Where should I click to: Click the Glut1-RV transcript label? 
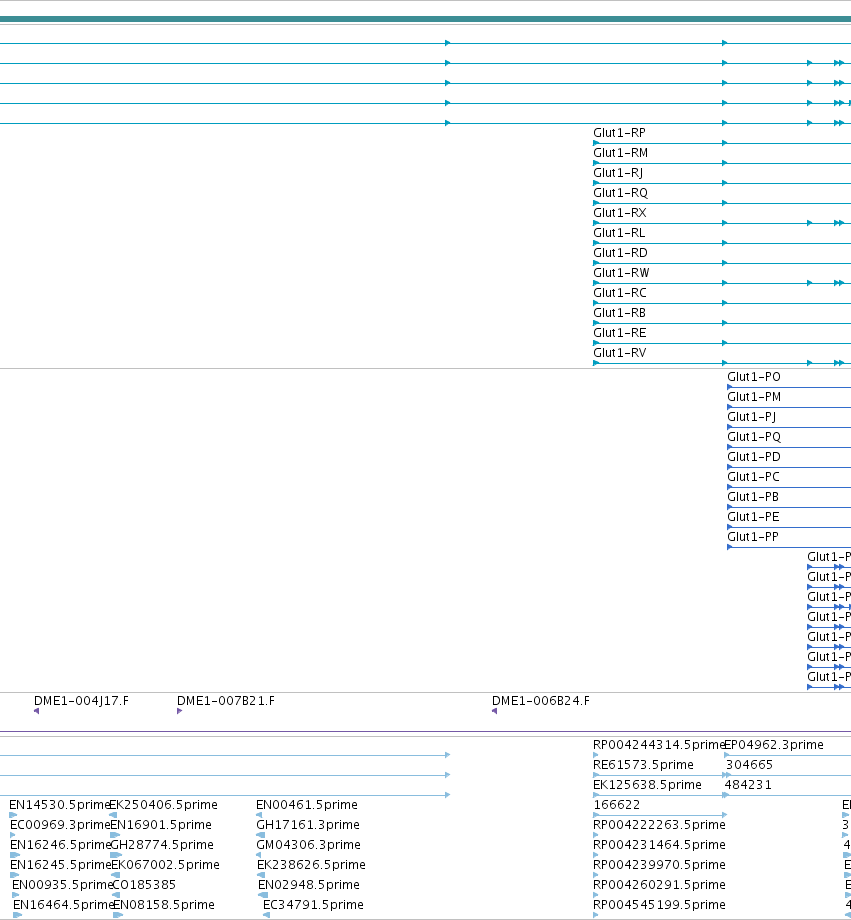pos(620,353)
